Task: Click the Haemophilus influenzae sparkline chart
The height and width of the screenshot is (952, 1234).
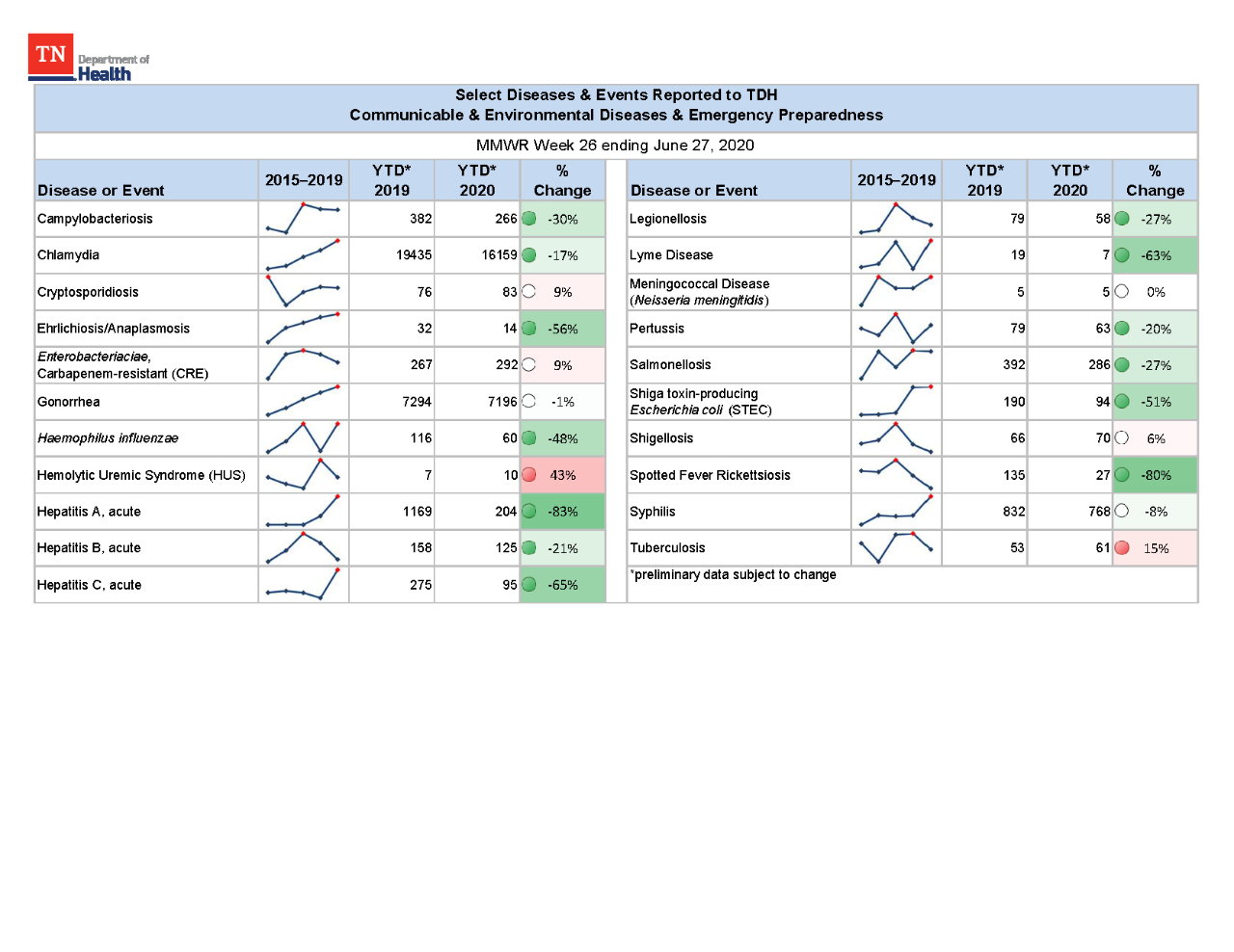Action: tap(304, 438)
